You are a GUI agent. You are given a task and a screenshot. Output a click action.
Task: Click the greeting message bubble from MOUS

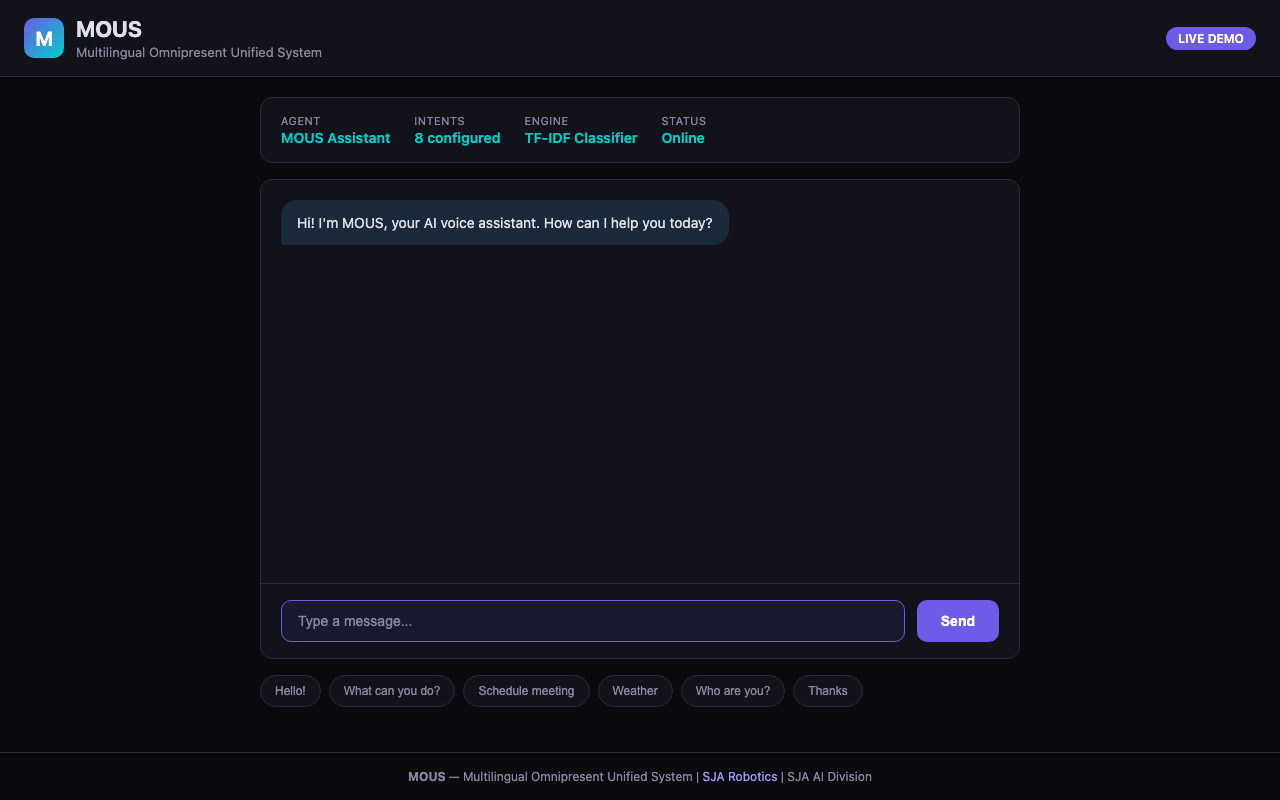coord(505,223)
